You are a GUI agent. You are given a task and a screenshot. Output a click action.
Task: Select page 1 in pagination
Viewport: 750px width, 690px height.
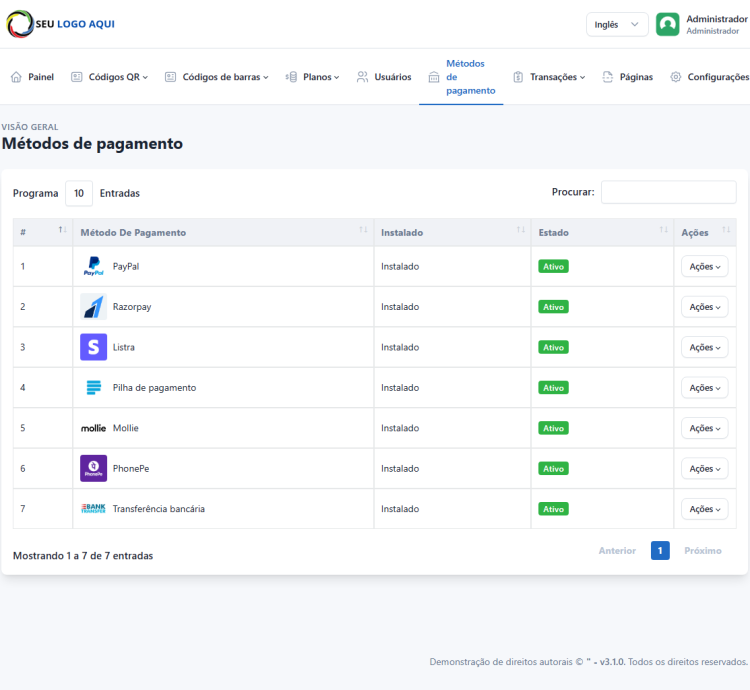click(x=660, y=551)
